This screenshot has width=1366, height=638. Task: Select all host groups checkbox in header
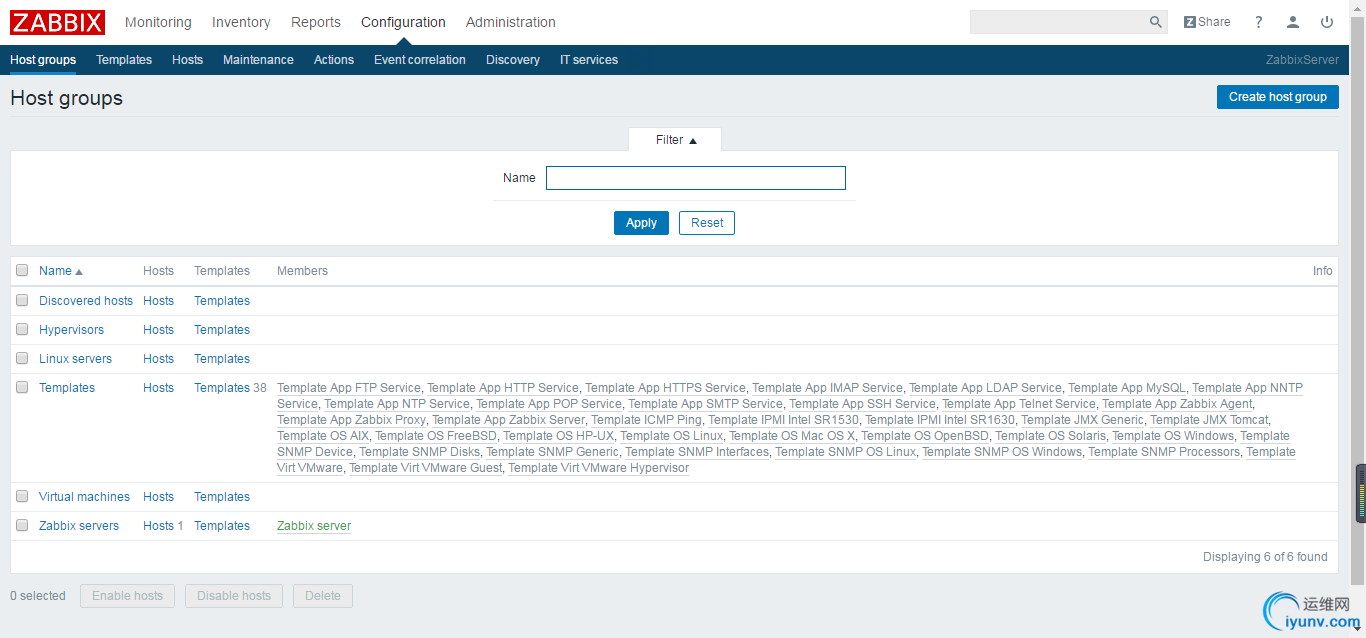22,271
